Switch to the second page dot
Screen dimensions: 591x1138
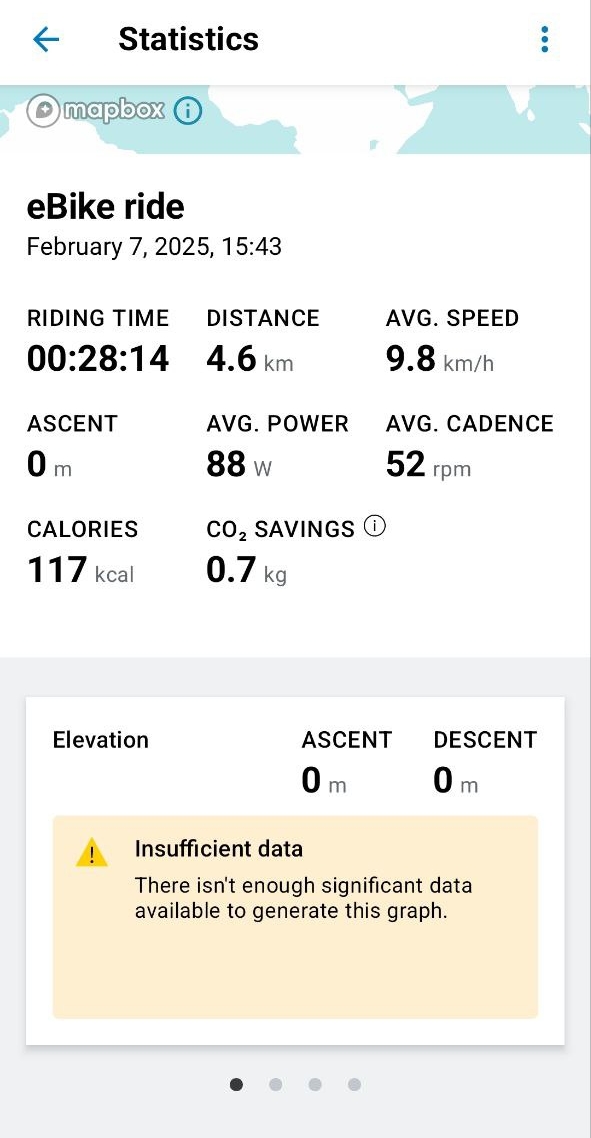pyautogui.click(x=275, y=1084)
